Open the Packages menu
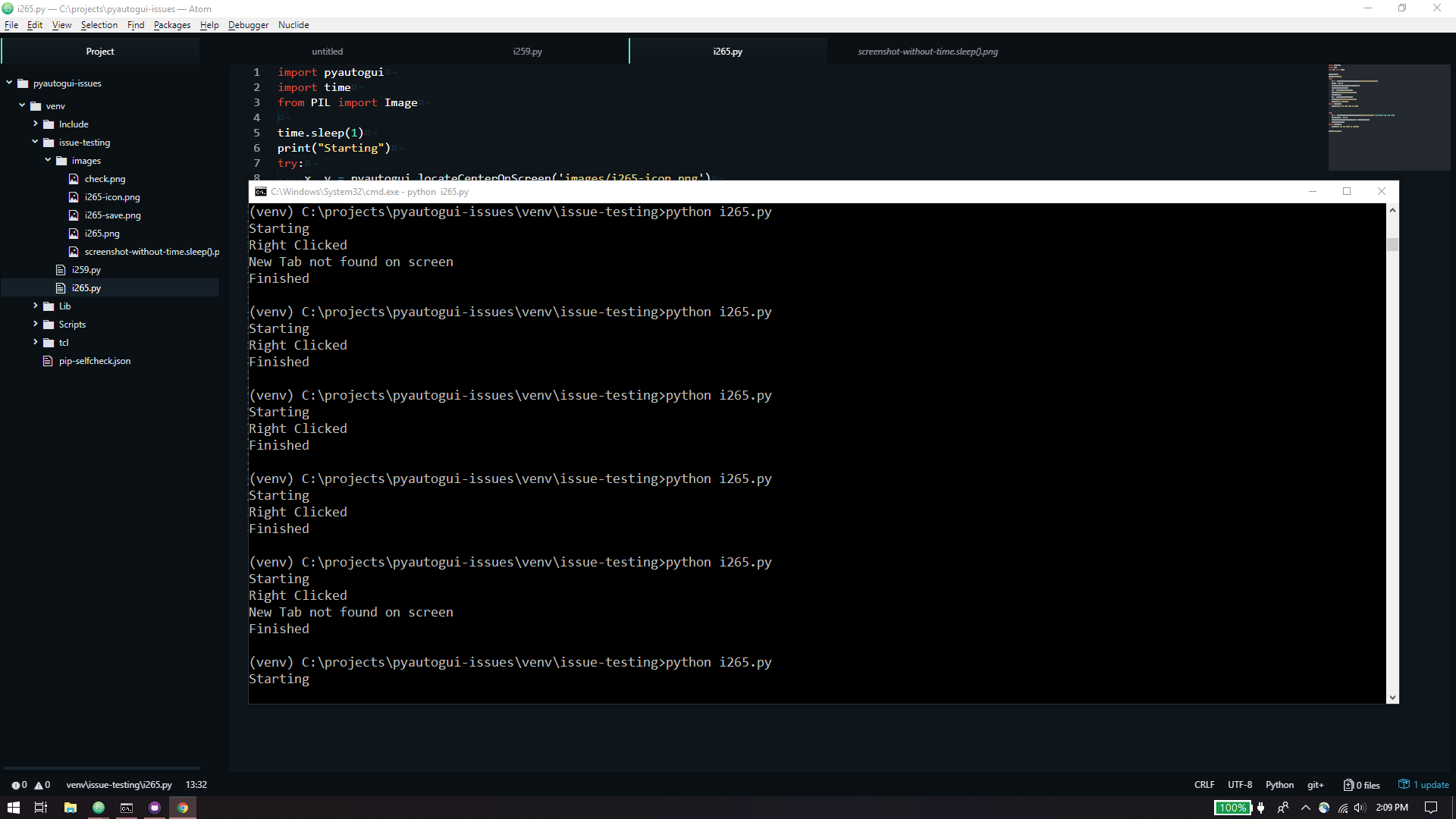1456x819 pixels. 171,24
